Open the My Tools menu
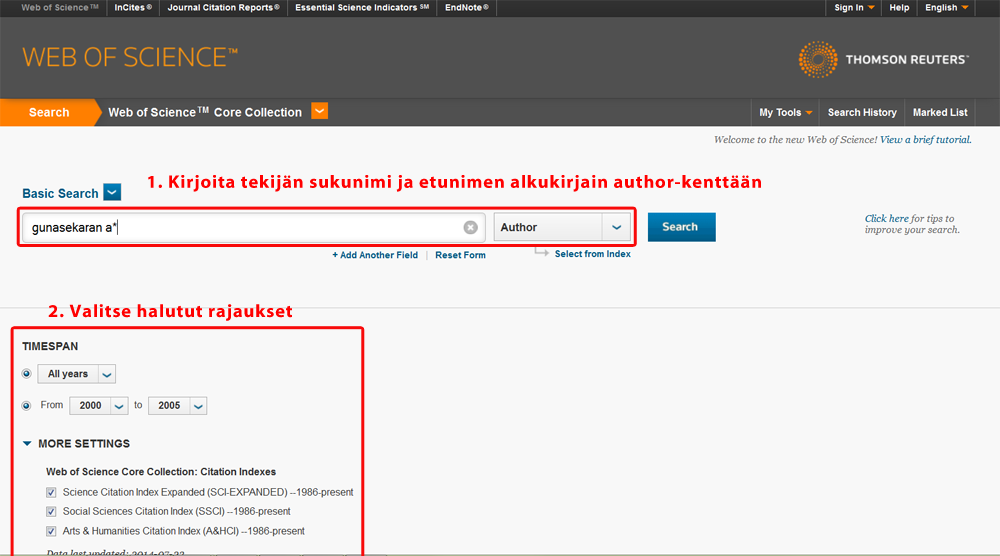The height and width of the screenshot is (556, 1000). pyautogui.click(x=785, y=112)
